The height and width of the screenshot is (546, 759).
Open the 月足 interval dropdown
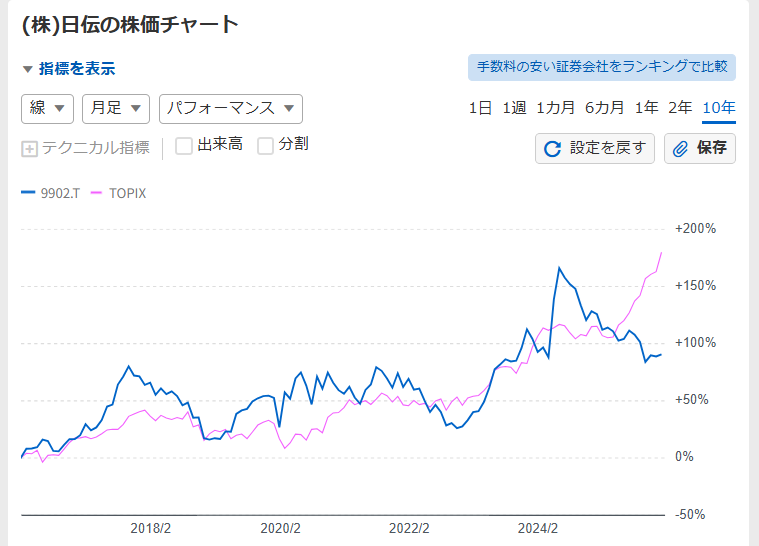(x=116, y=108)
